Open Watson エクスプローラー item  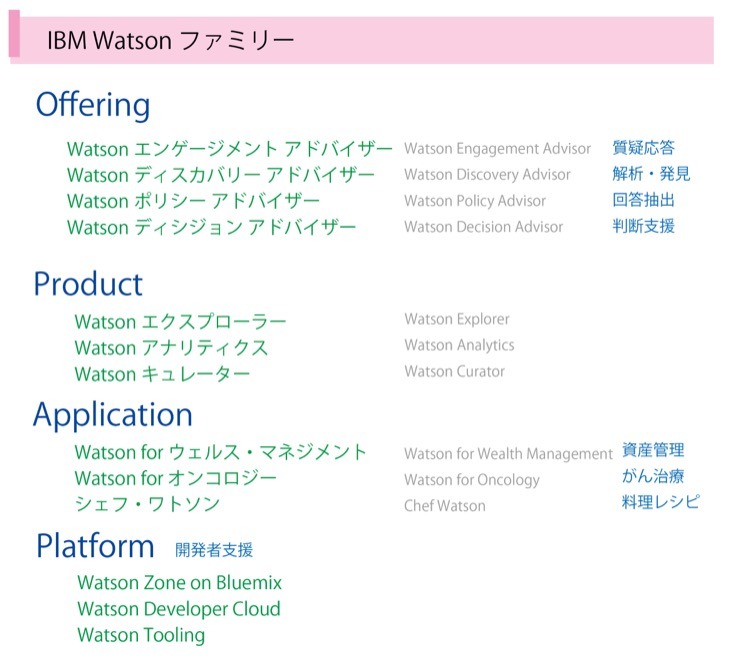click(180, 322)
